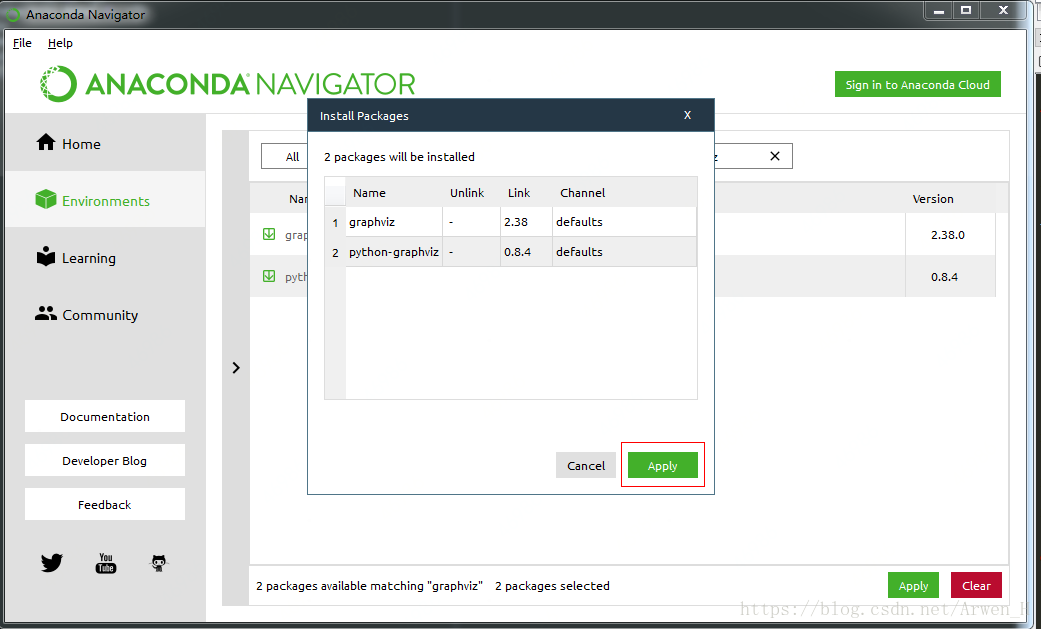Open the YouTube link icon

point(106,563)
